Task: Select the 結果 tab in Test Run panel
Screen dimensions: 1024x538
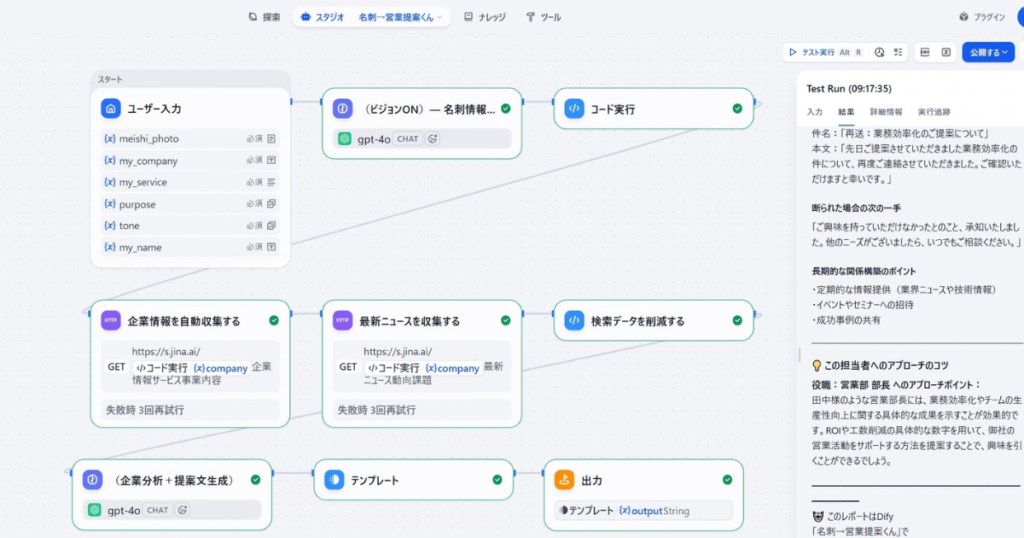Action: click(846, 112)
